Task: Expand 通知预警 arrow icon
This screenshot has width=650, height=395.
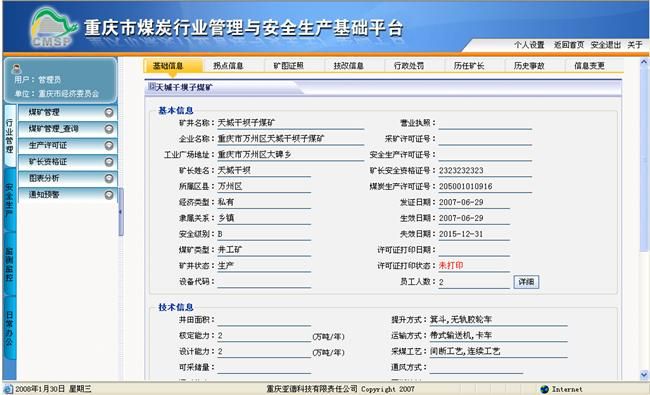Action: coord(109,194)
